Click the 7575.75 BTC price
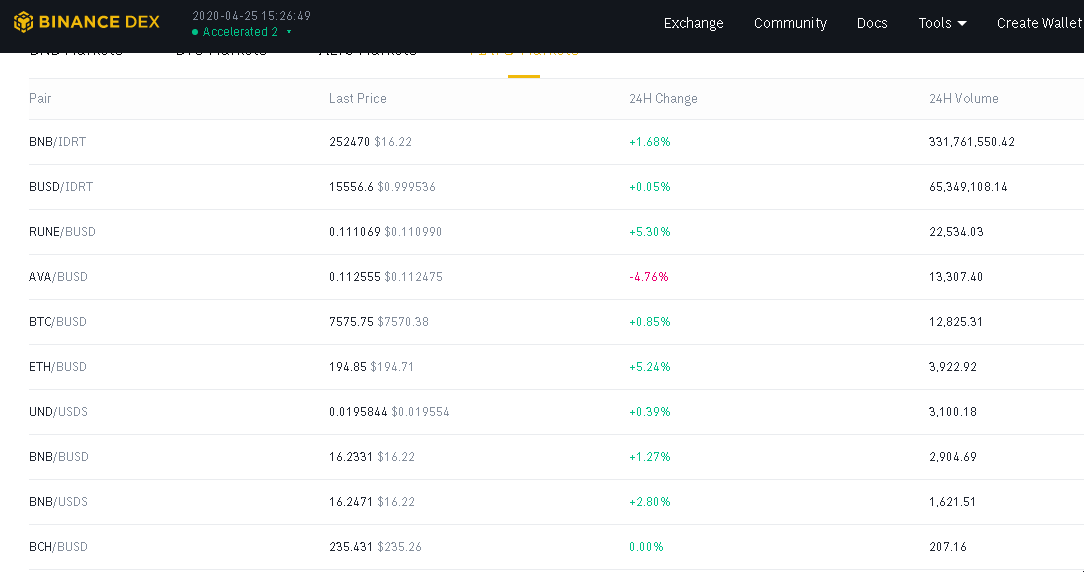 pyautogui.click(x=351, y=322)
